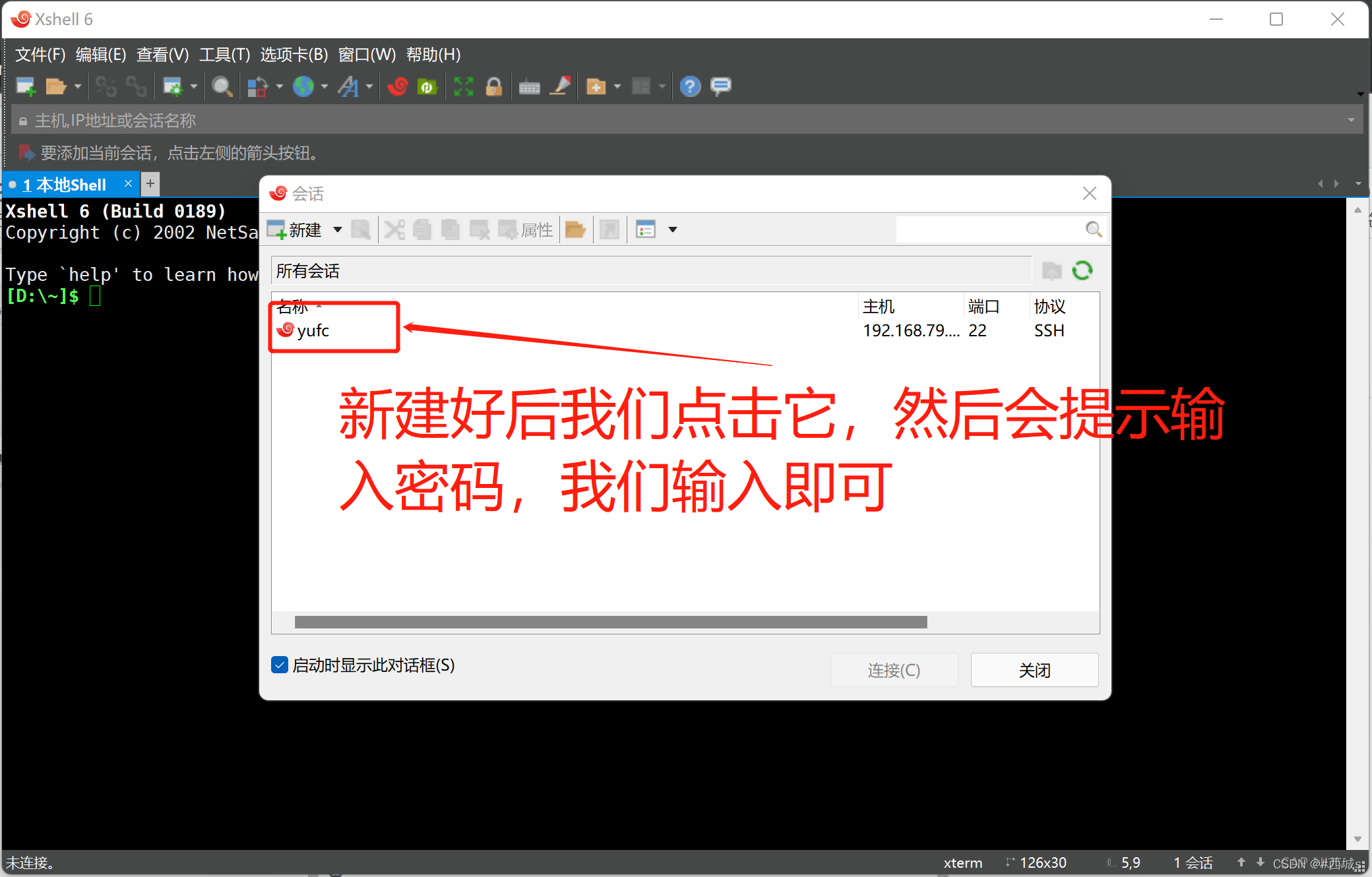Enable show dialog on startup
The image size is (1372, 877).
tap(278, 664)
